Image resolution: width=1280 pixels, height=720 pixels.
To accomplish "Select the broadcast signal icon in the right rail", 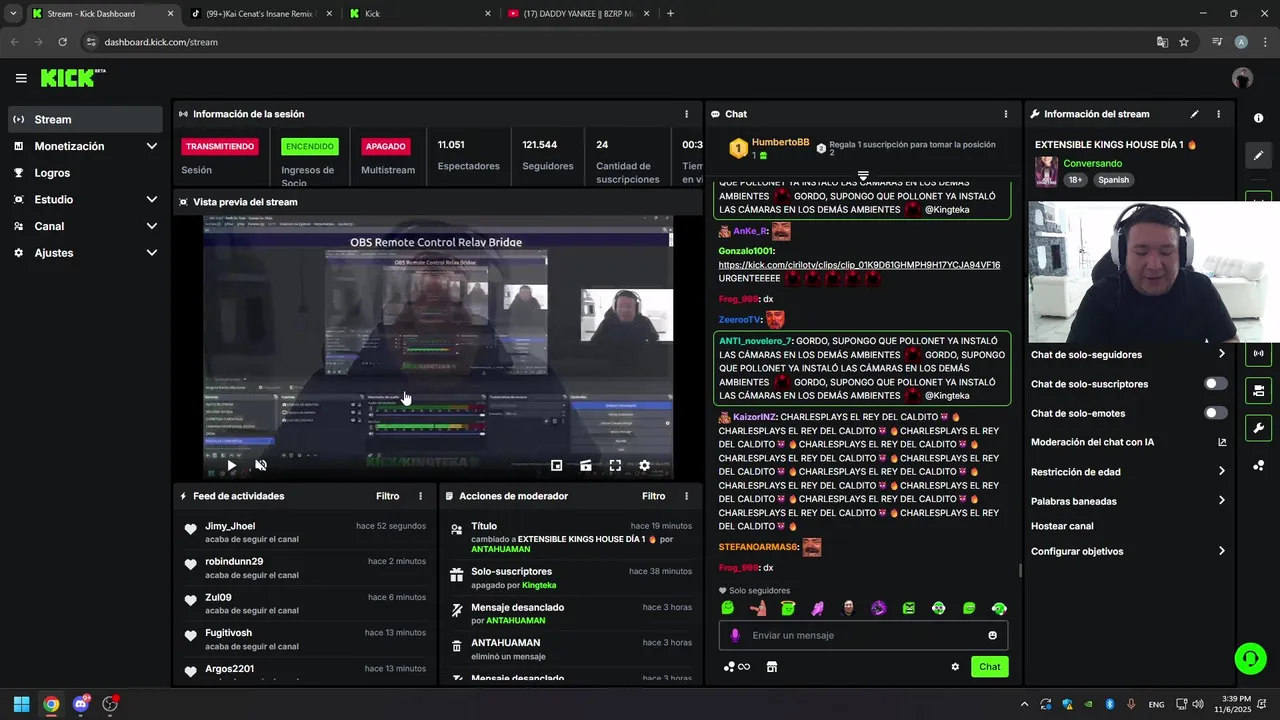I will point(1258,353).
